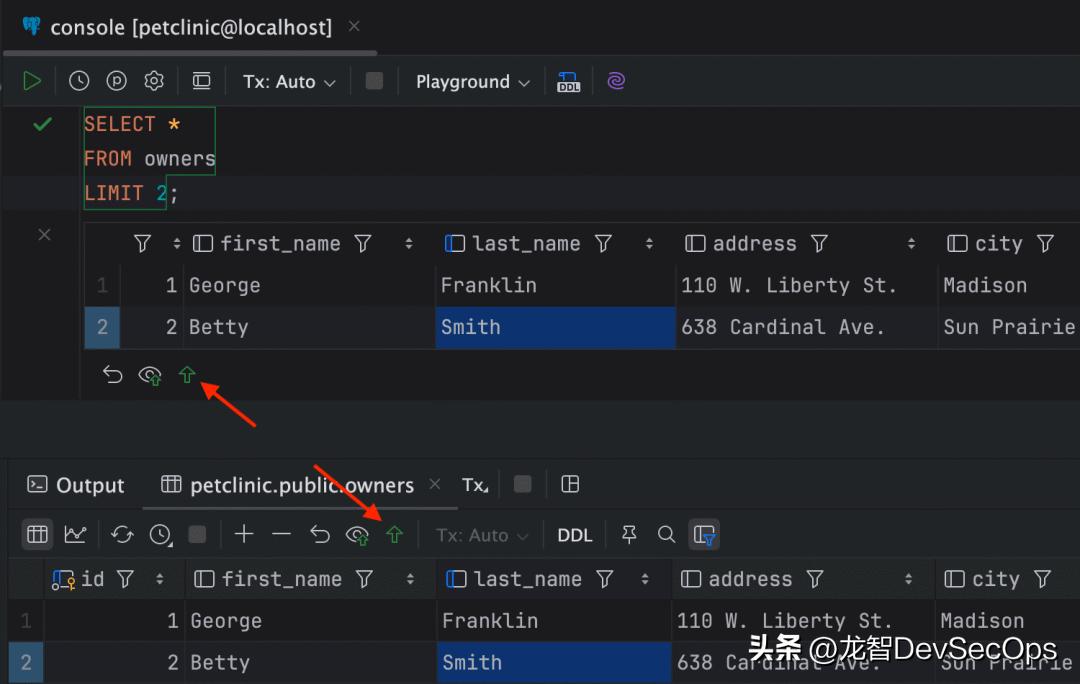Filter address column in bottom table
Screen dimensions: 1080x684
click(x=815, y=579)
